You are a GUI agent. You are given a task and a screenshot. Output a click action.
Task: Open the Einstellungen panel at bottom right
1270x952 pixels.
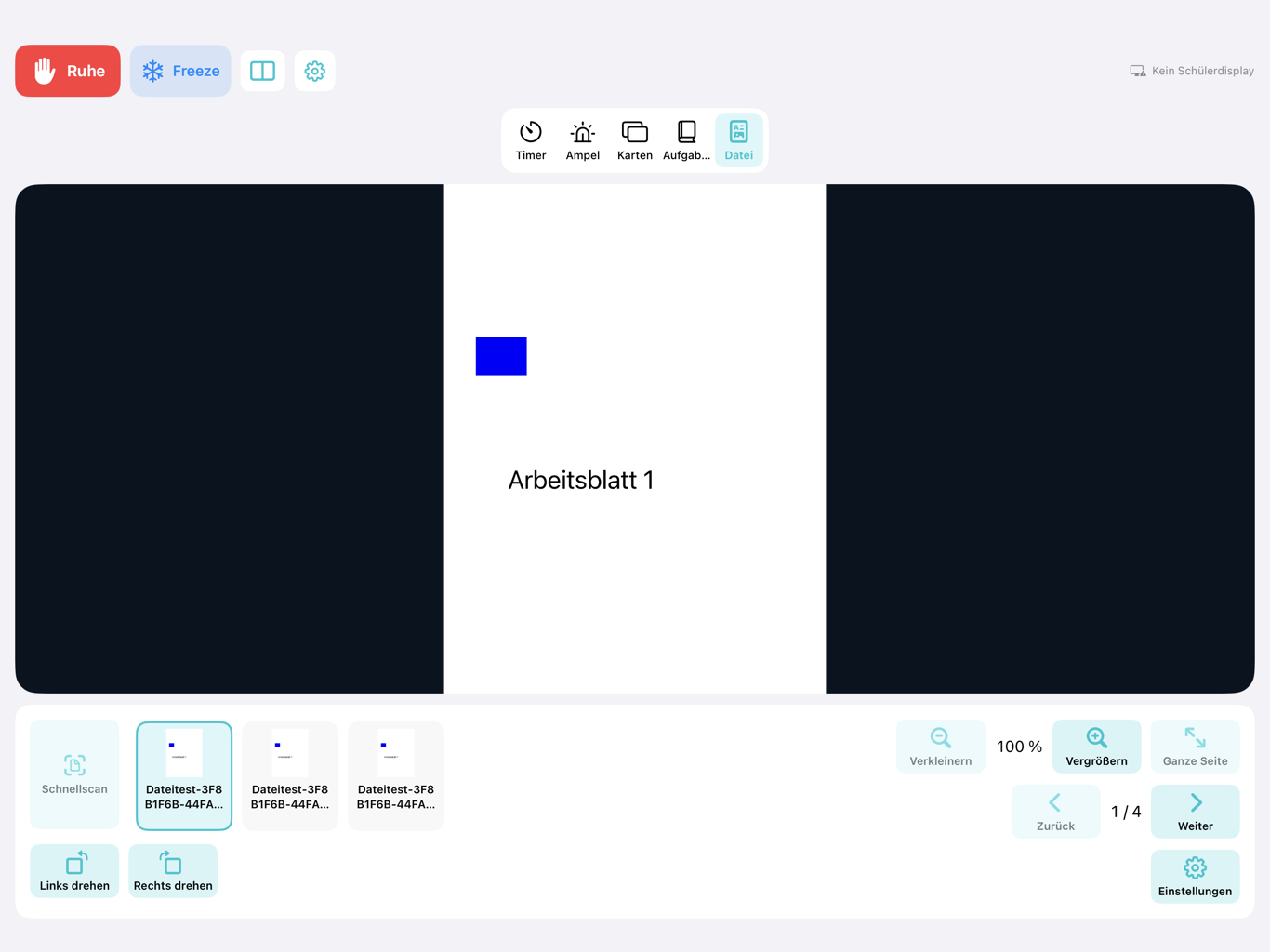1196,877
